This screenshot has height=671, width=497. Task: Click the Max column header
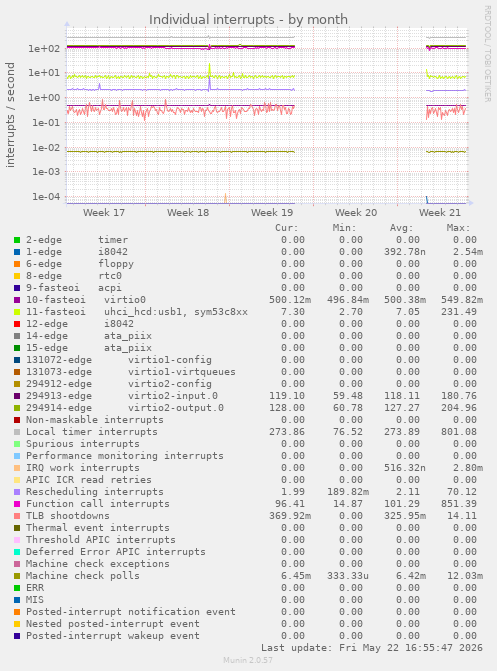(458, 228)
